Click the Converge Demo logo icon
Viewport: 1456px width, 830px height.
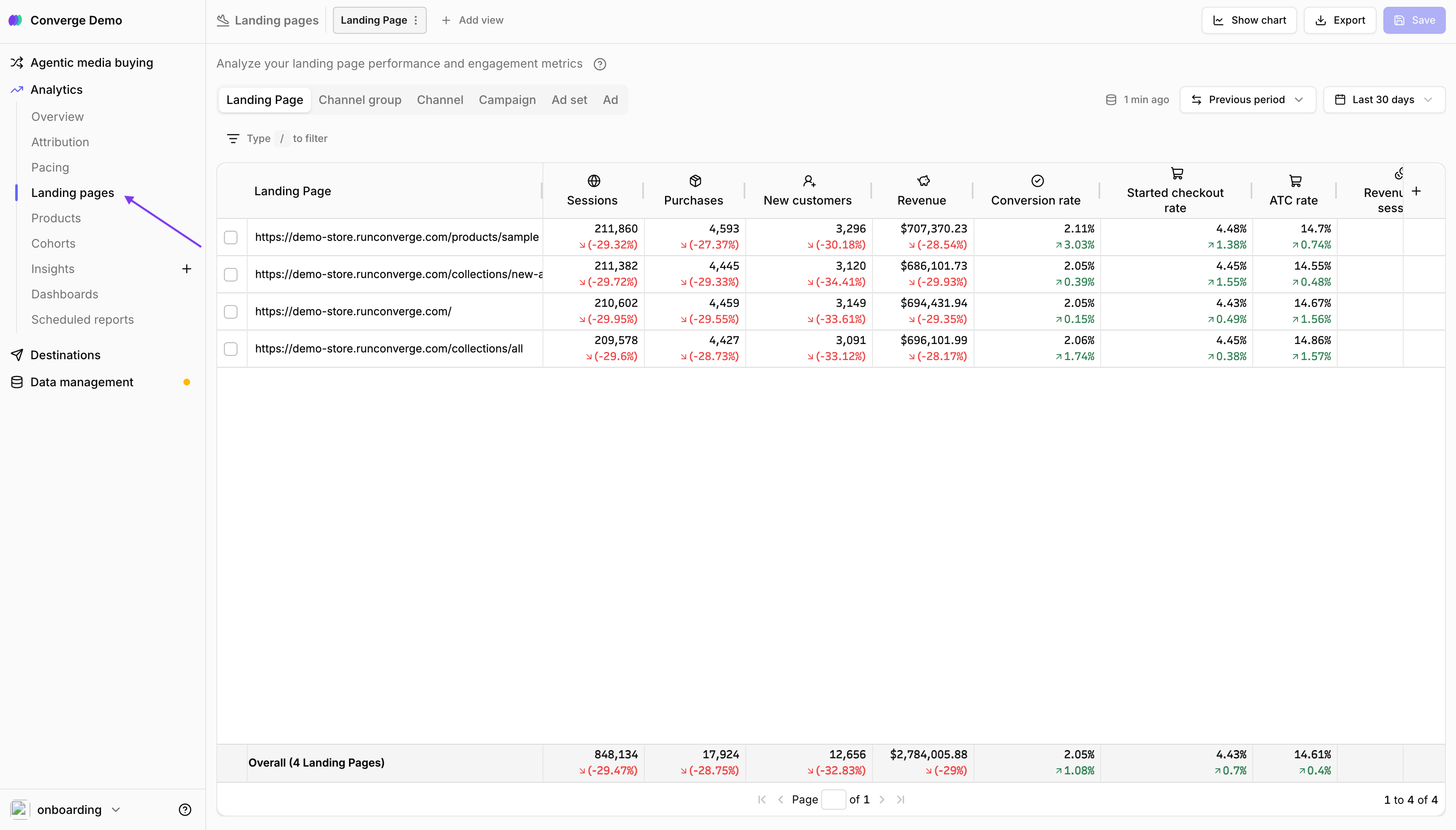[x=15, y=21]
